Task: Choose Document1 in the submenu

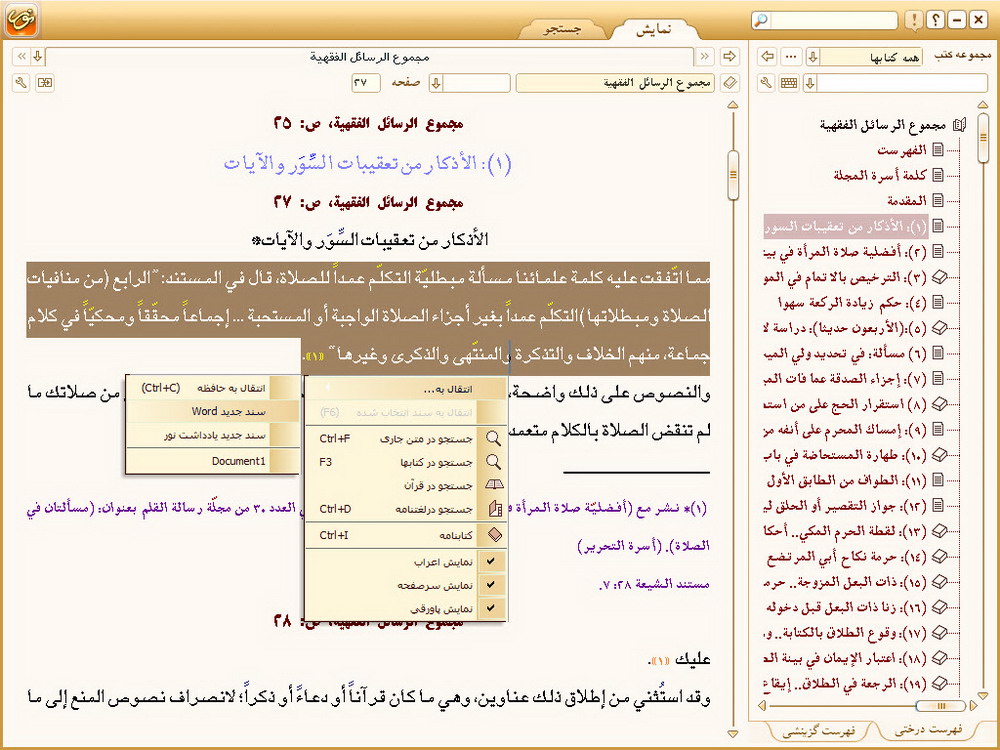Action: (212, 461)
